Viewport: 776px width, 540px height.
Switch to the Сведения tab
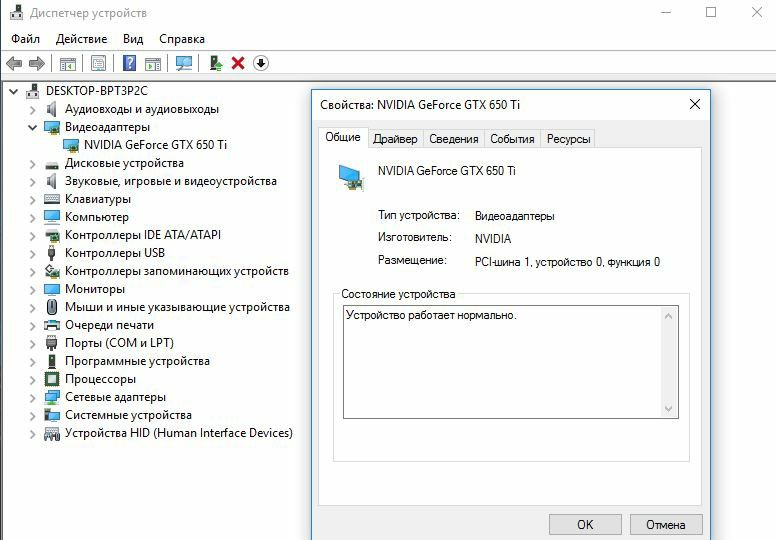pos(453,139)
